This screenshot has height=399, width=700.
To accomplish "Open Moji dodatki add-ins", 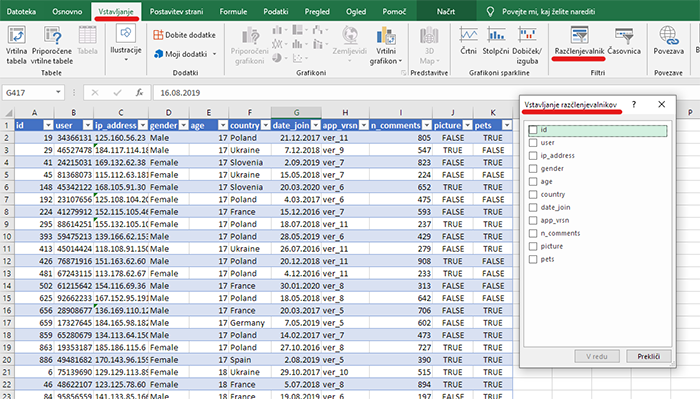I will click(x=180, y=54).
